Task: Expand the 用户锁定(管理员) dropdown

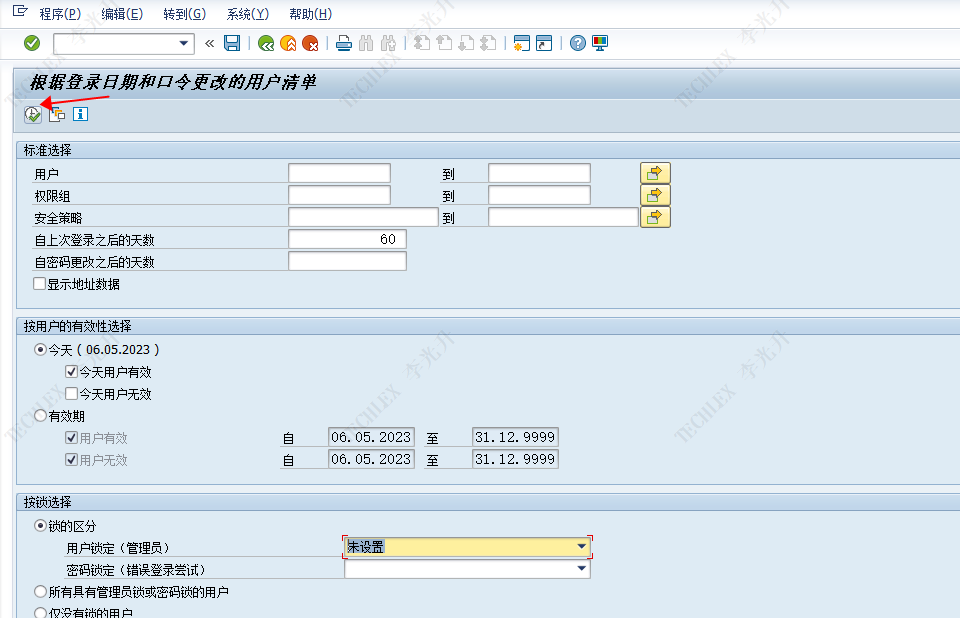Action: click(x=581, y=547)
